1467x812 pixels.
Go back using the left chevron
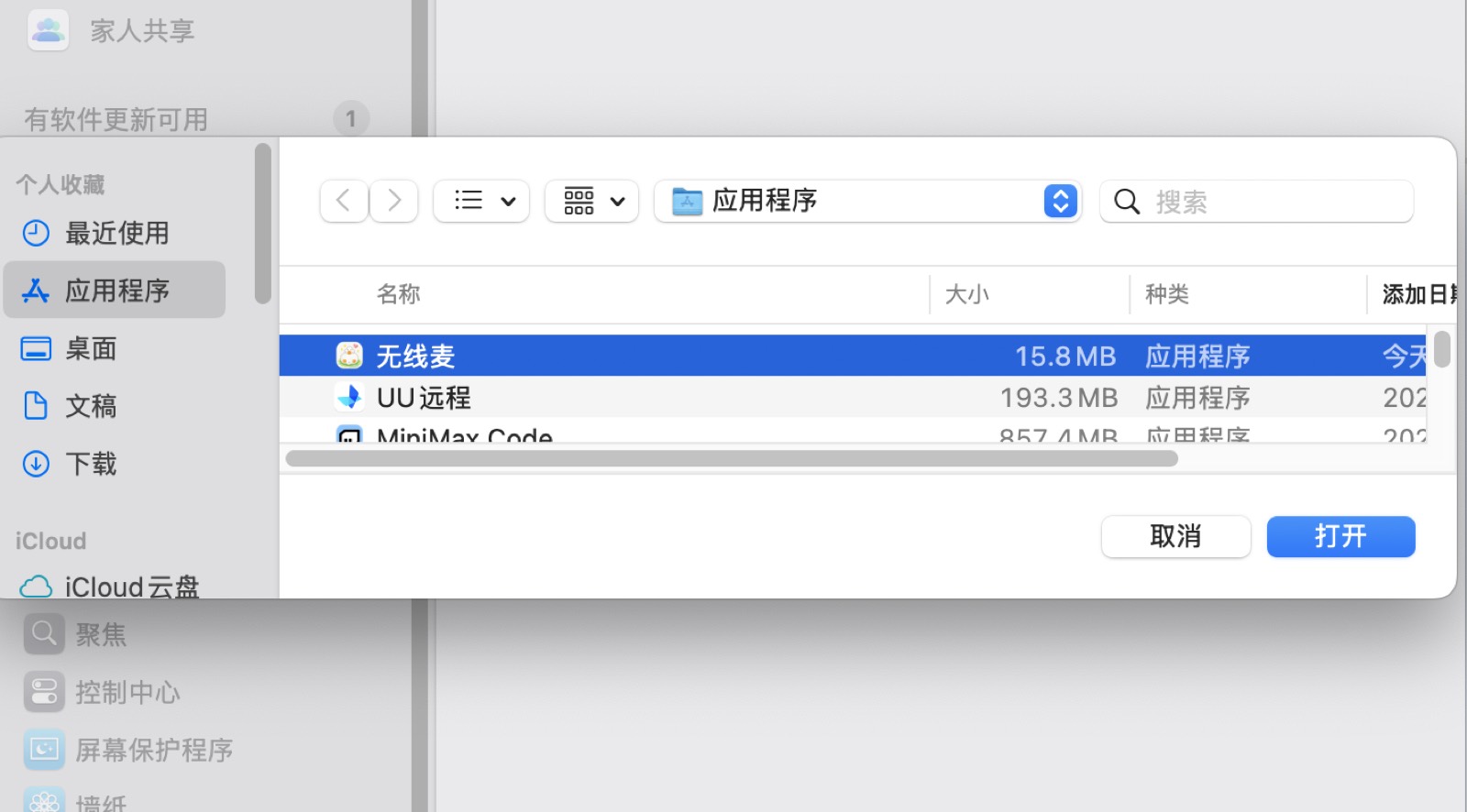coord(344,201)
